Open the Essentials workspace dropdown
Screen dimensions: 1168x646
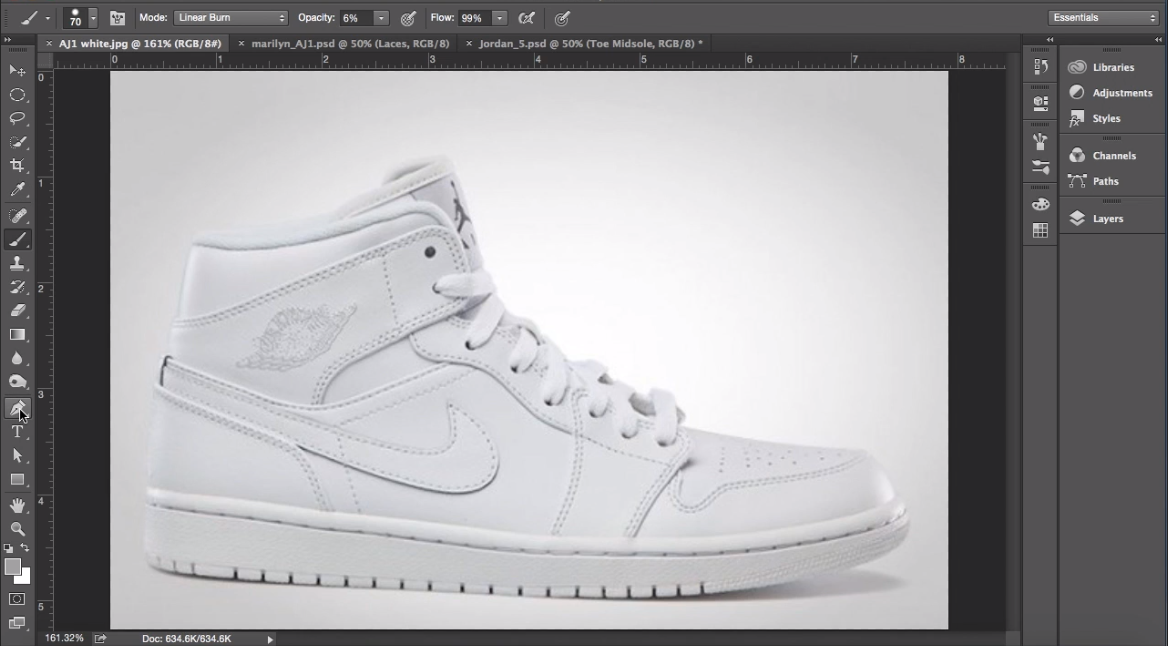(1103, 18)
